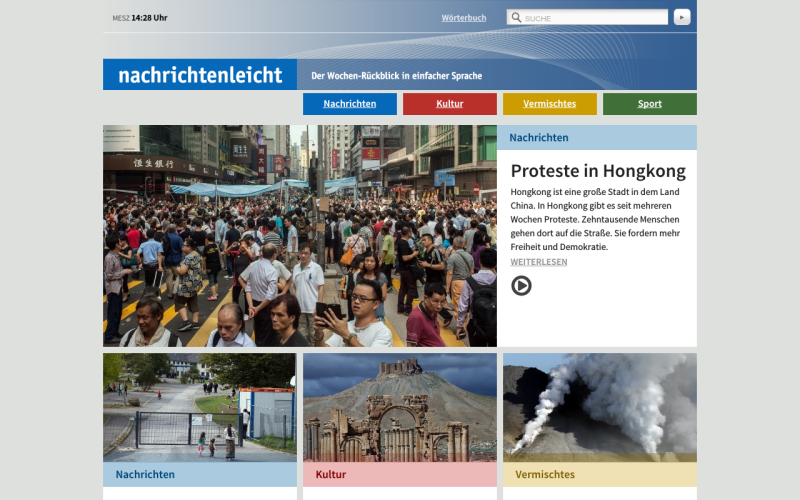Open the blue Nachrichten menu tab
Image resolution: width=800 pixels, height=500 pixels.
click(349, 104)
